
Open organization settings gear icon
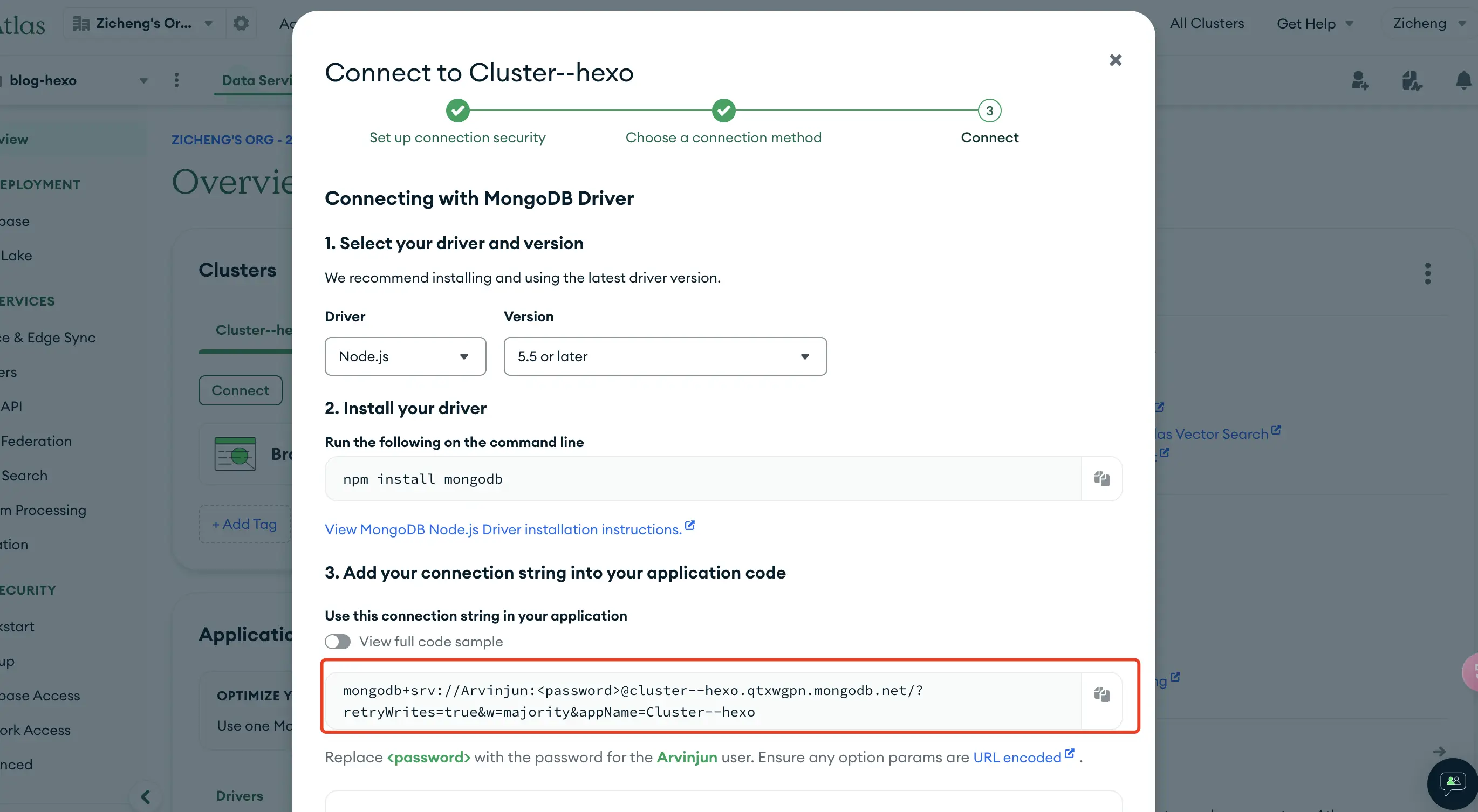point(241,24)
